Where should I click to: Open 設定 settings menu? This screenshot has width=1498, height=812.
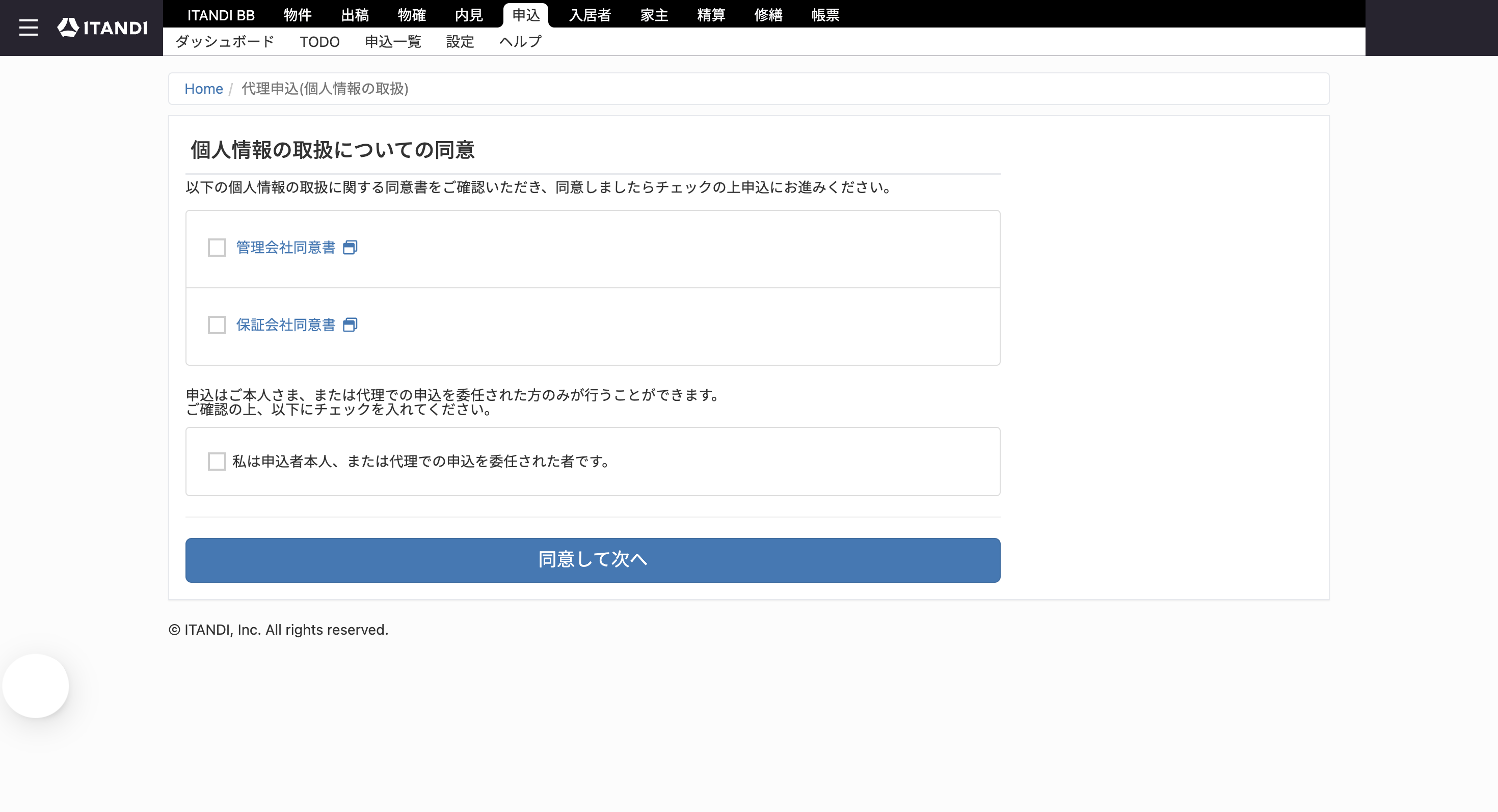(460, 42)
